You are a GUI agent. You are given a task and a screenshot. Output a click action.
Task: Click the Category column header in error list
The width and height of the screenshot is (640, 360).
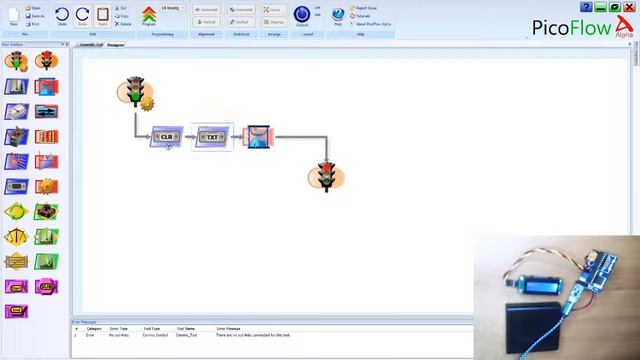(x=94, y=329)
